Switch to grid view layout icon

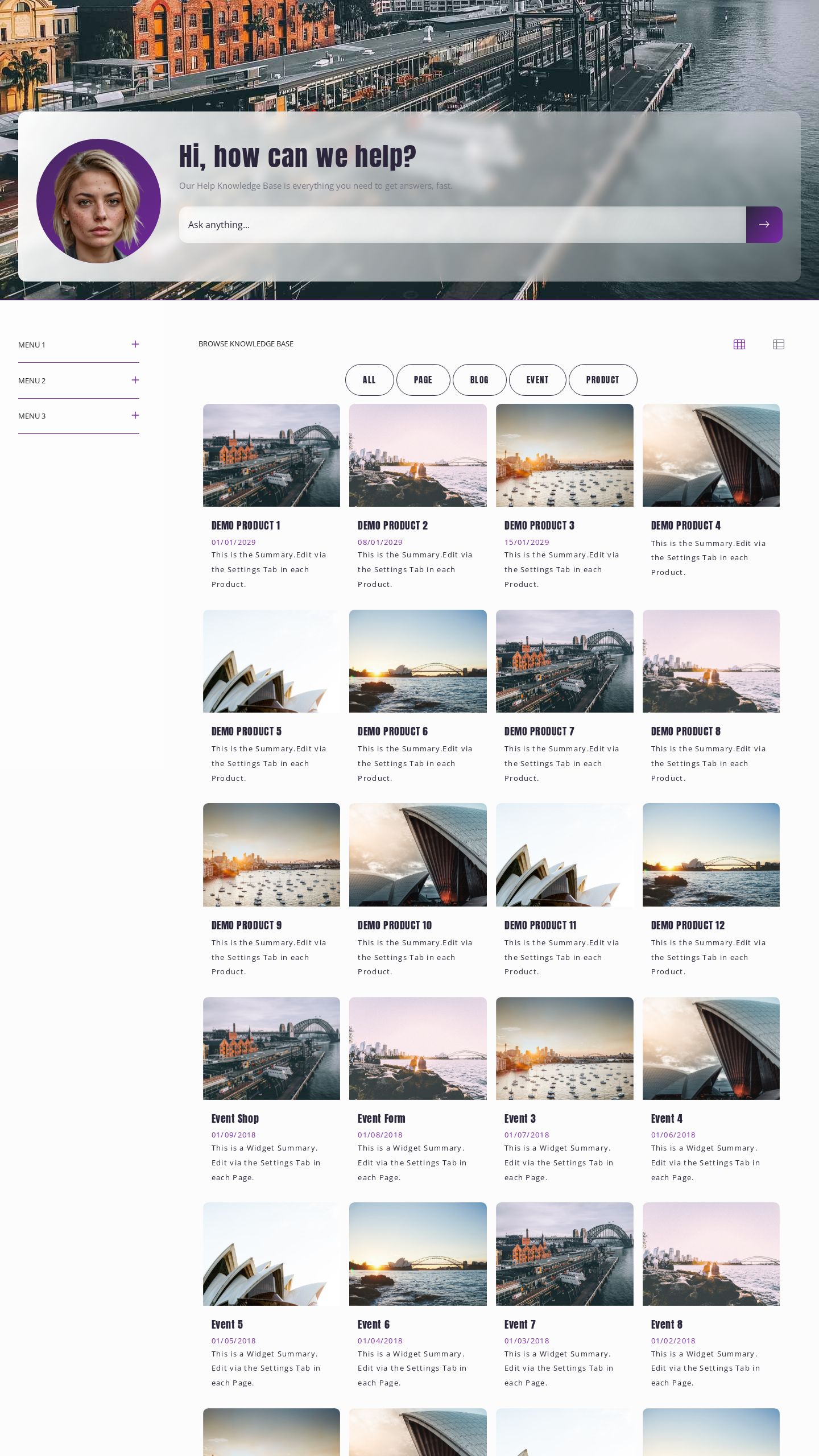(739, 344)
